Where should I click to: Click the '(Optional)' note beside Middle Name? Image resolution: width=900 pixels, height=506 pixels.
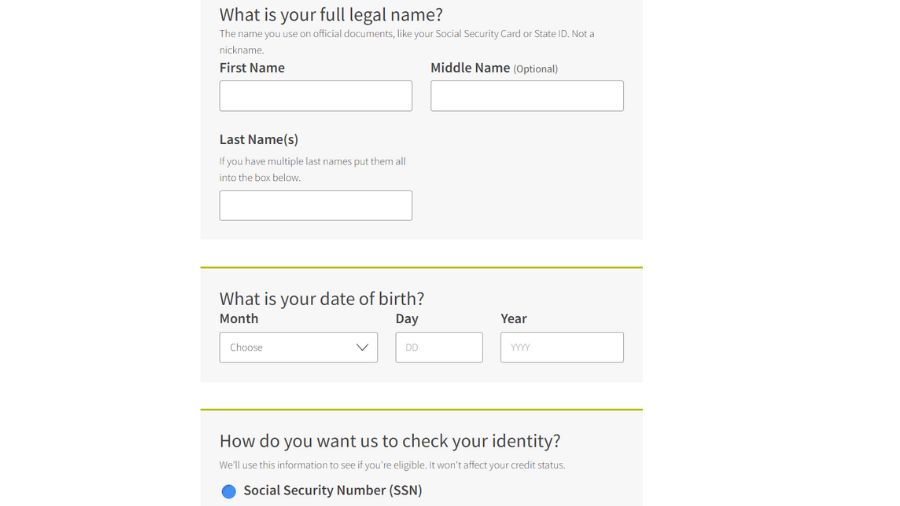(536, 69)
